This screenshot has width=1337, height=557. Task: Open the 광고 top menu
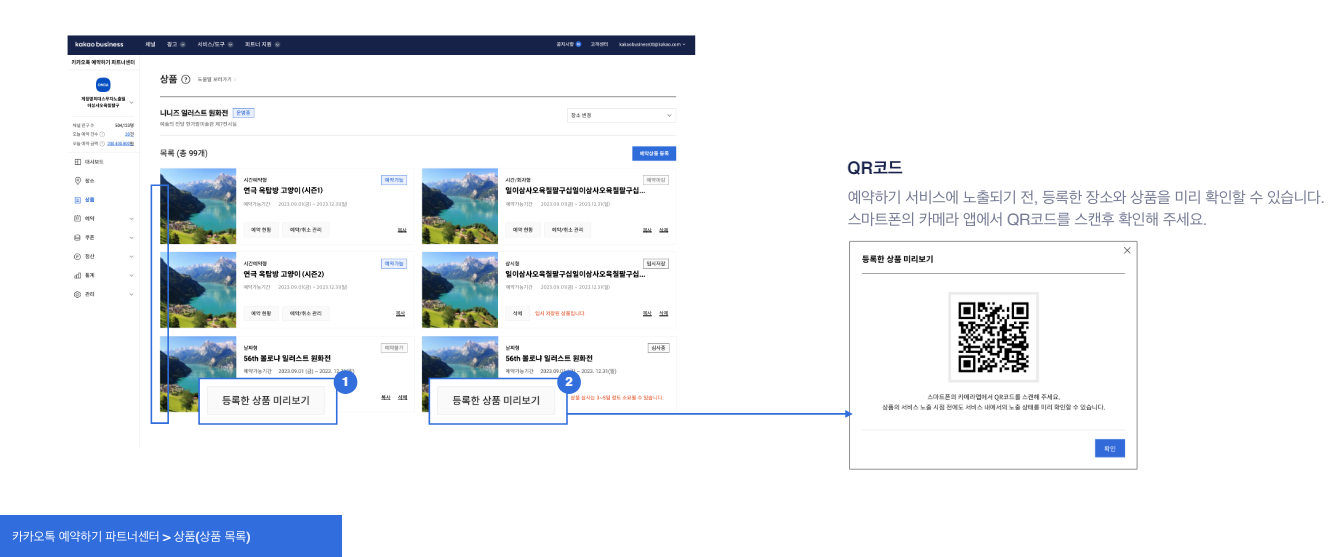pyautogui.click(x=175, y=44)
